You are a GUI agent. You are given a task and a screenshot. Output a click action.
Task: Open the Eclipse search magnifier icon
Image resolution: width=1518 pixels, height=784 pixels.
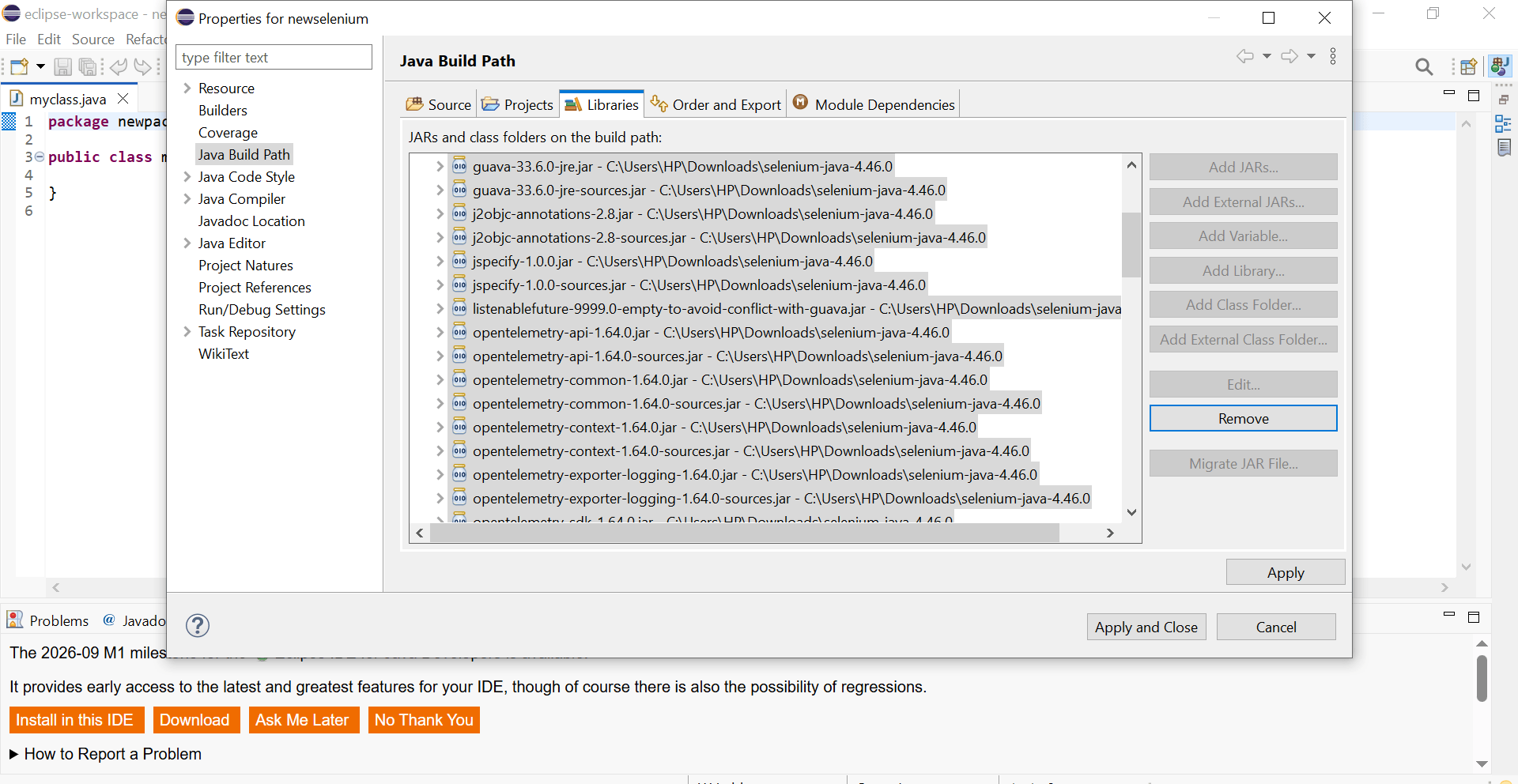[x=1424, y=67]
